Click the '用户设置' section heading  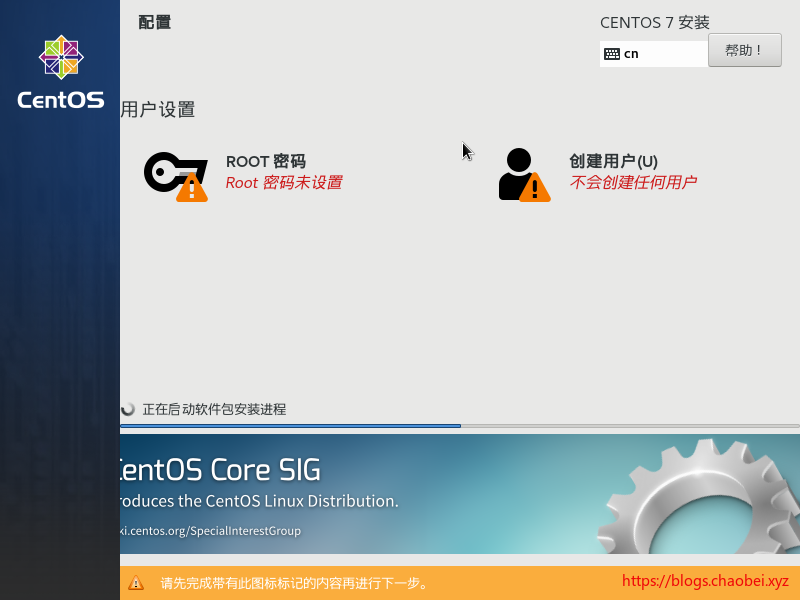[158, 109]
